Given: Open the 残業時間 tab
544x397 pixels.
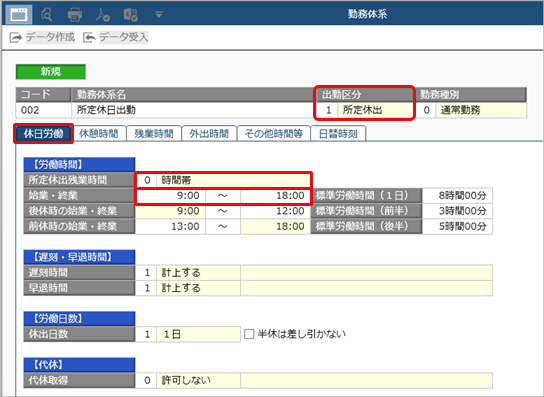Looking at the screenshot, I should pyautogui.click(x=154, y=134).
